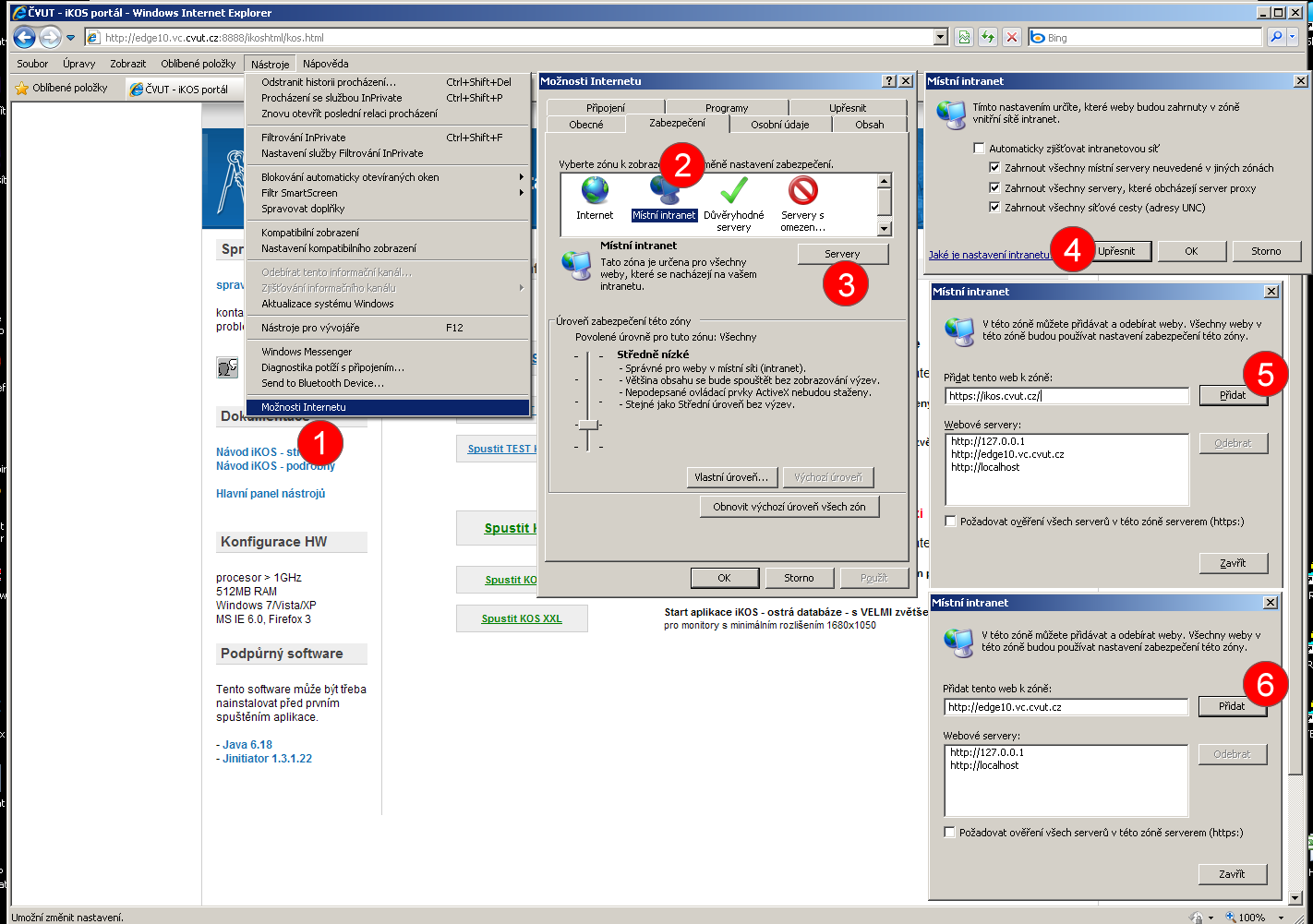Viewport: 1313px width, 924px height.
Task: Click the Bing search magnifier icon
Action: click(1276, 37)
